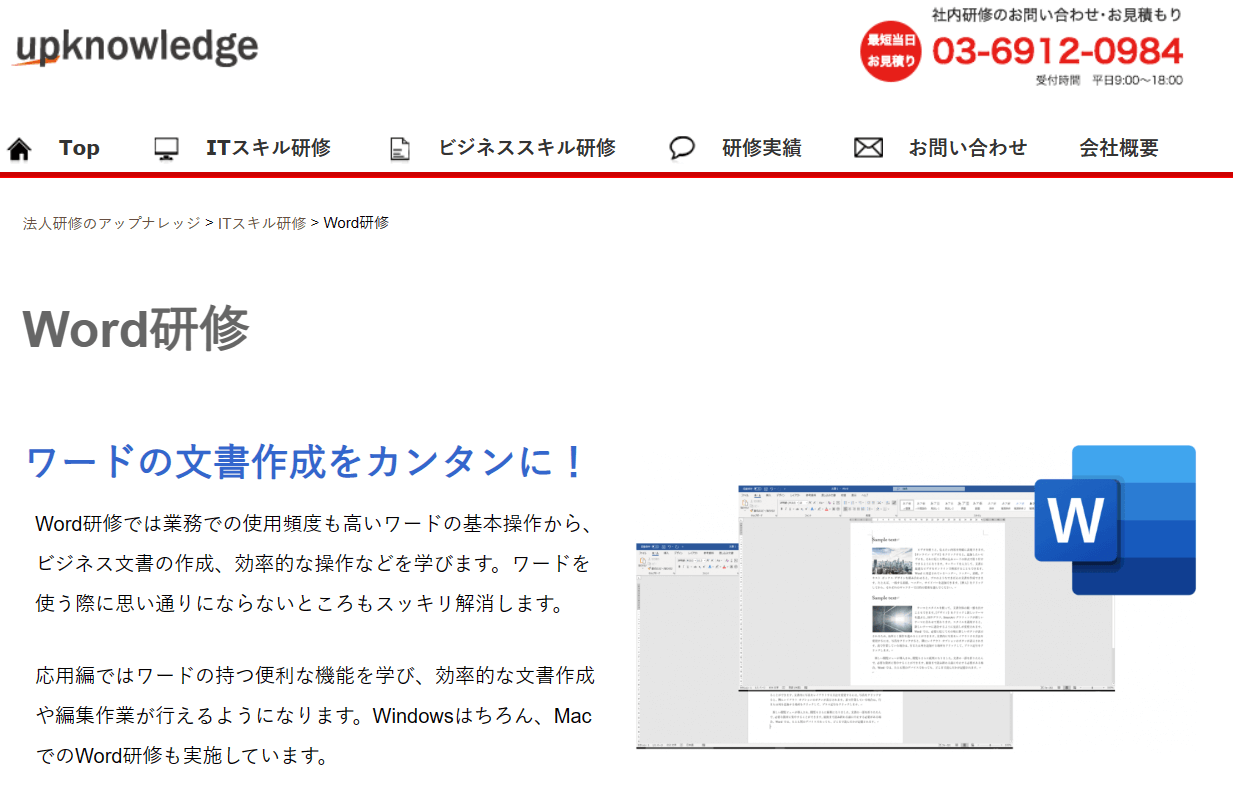Click the paragraph starting 応用編ではワードの持つ
1233x806 pixels.
pyautogui.click(x=315, y=716)
